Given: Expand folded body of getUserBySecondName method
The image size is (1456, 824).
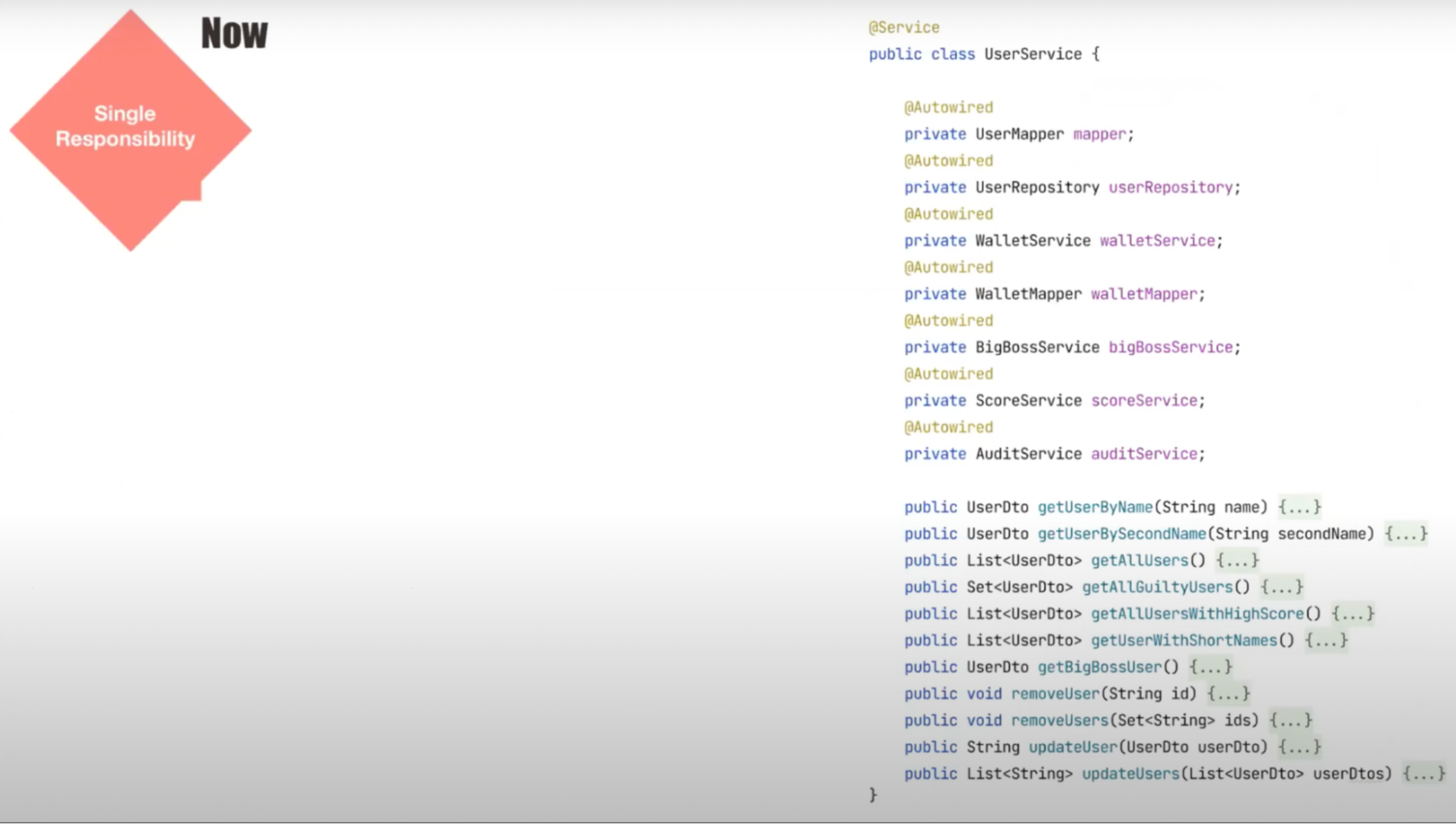Looking at the screenshot, I should 1406,534.
